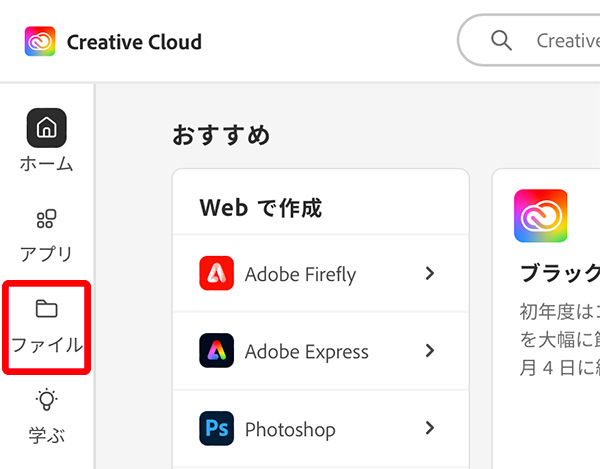Open the 学ぶ (Learn) lightbulb icon
This screenshot has height=469, width=600.
(x=47, y=400)
